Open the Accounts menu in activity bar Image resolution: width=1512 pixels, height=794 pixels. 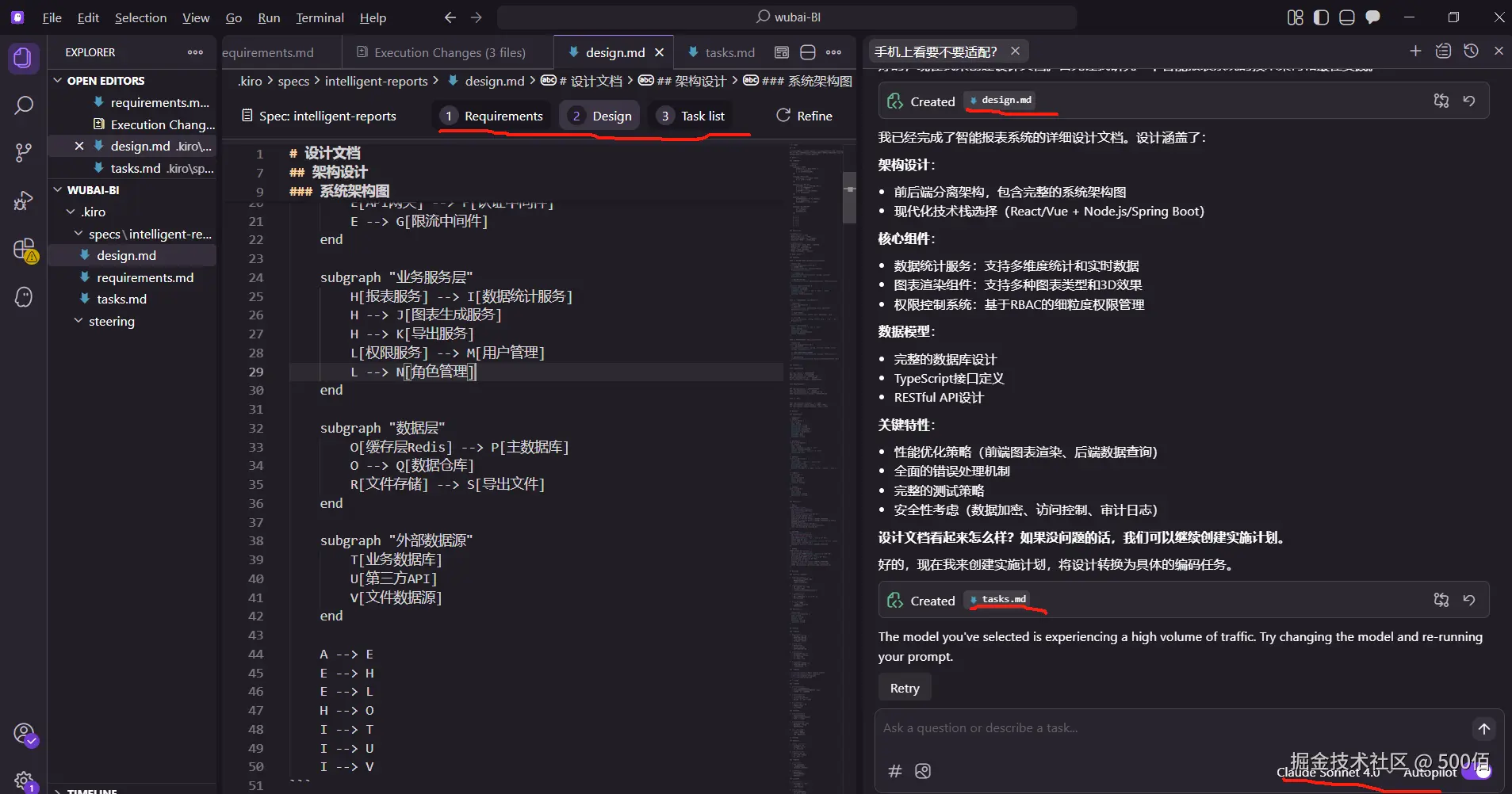(x=25, y=735)
